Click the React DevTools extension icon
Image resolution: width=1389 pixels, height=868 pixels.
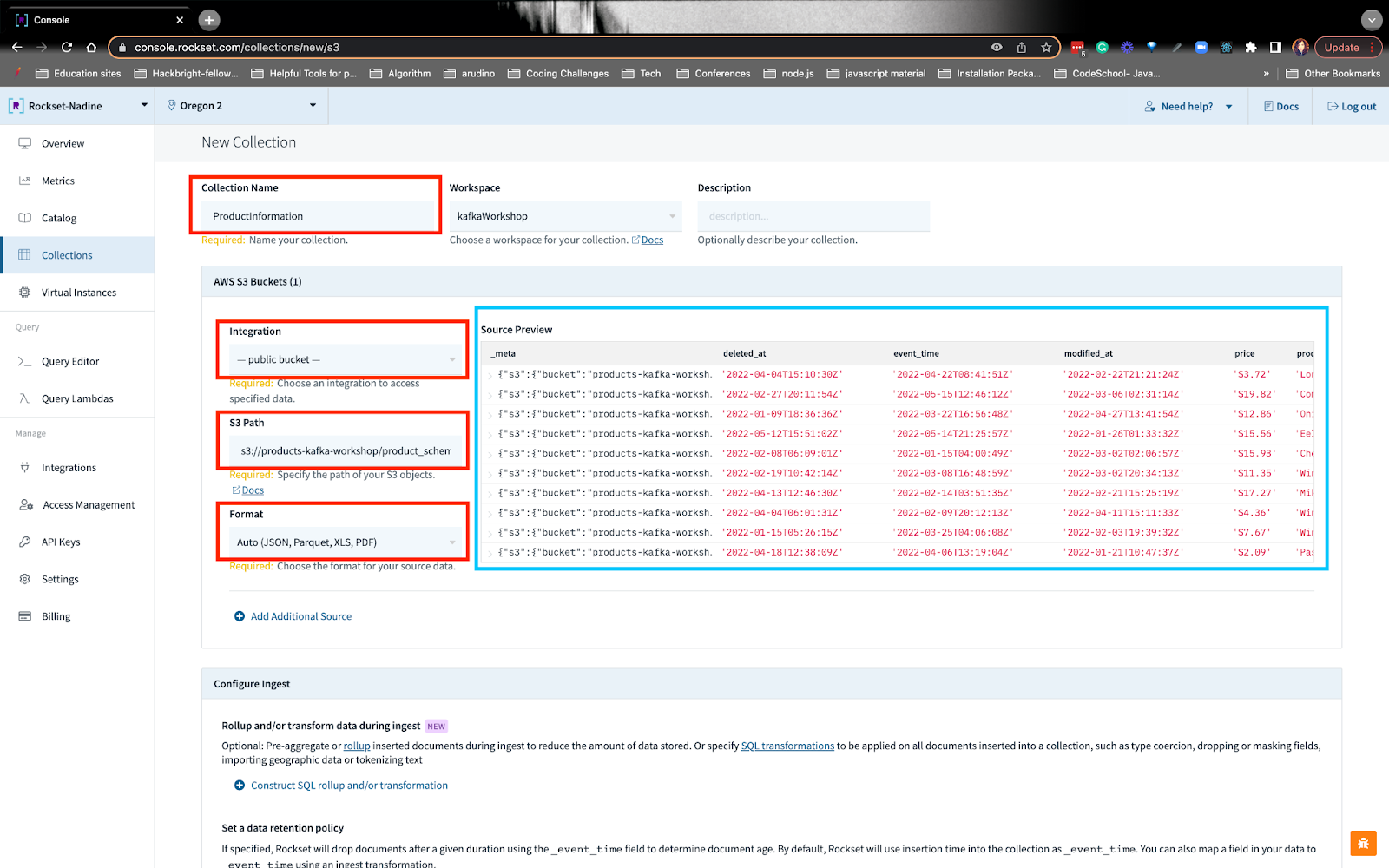(x=1226, y=47)
